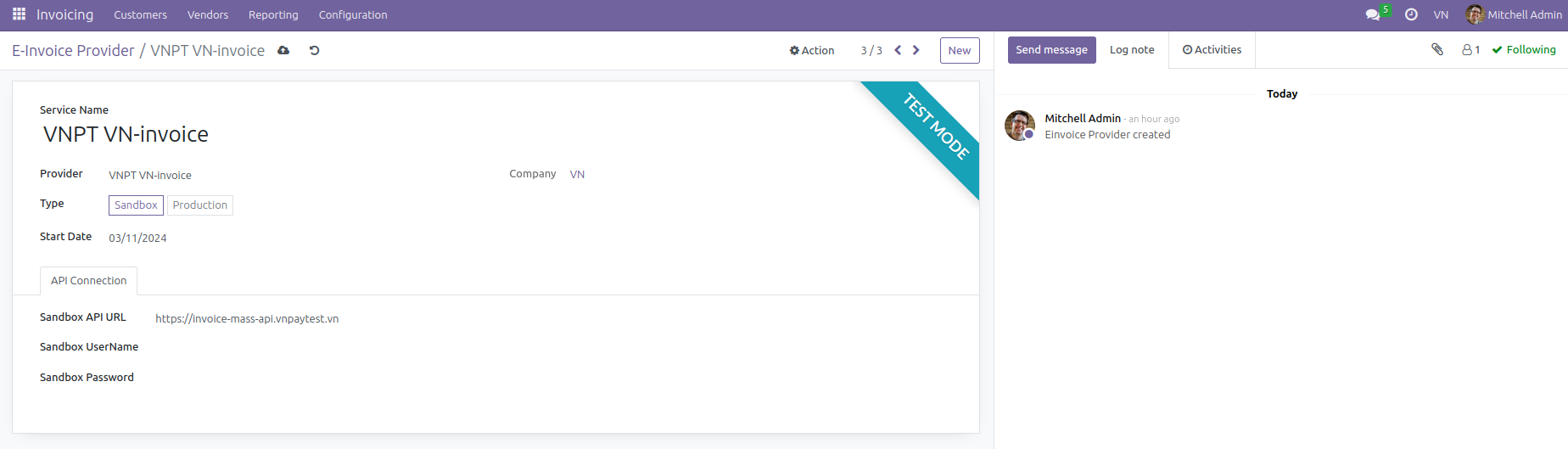Screen dimensions: 1568x449
Task: Go back via E-Invoice Provider breadcrumb
Action: pos(73,51)
